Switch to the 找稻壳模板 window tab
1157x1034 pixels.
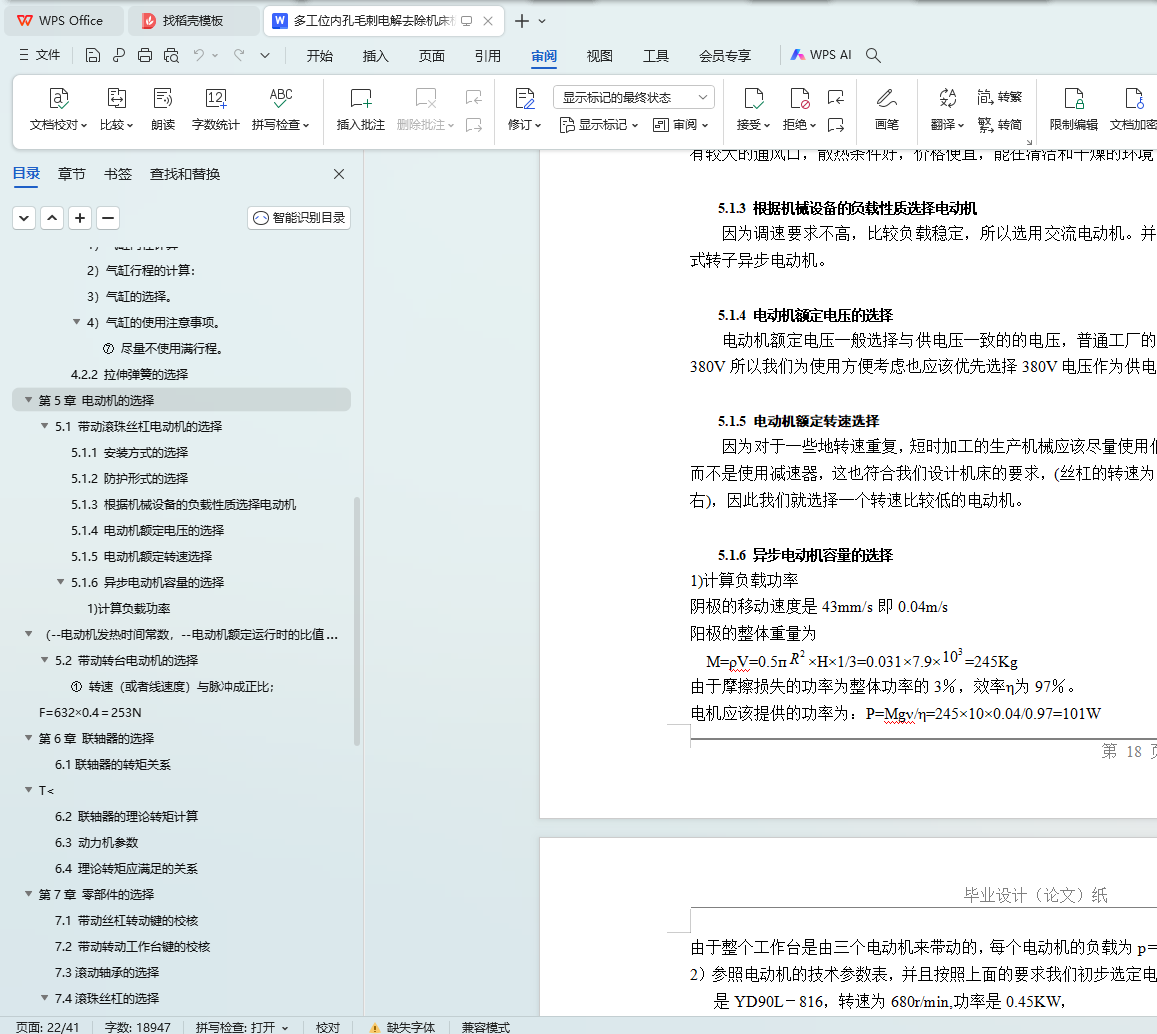coord(193,21)
